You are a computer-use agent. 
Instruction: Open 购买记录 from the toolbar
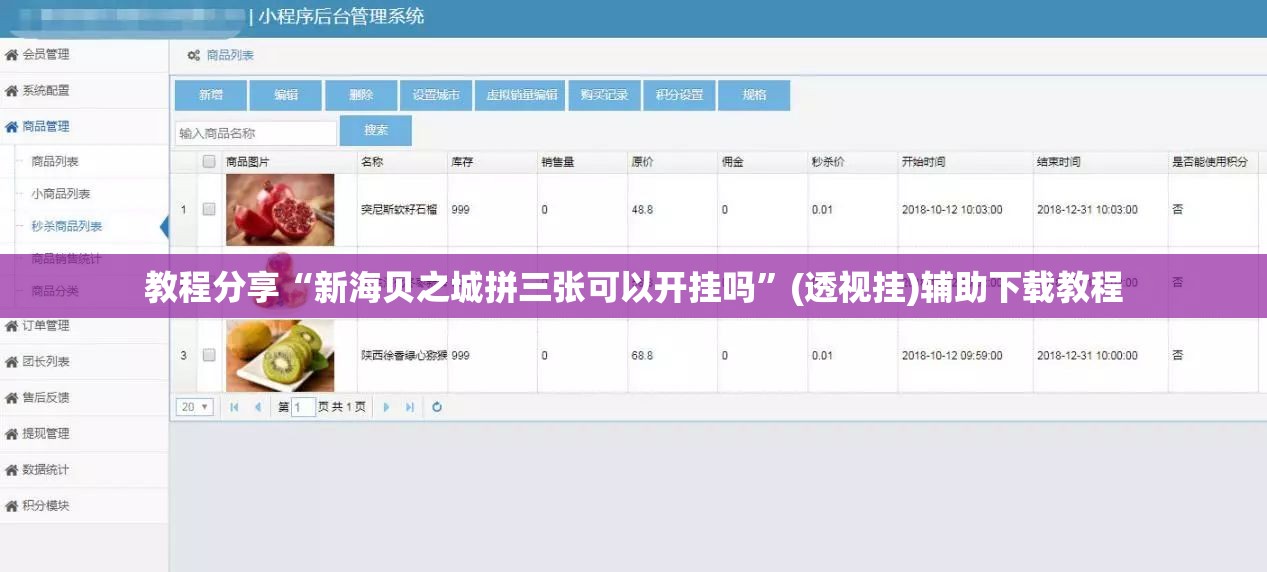tap(604, 95)
